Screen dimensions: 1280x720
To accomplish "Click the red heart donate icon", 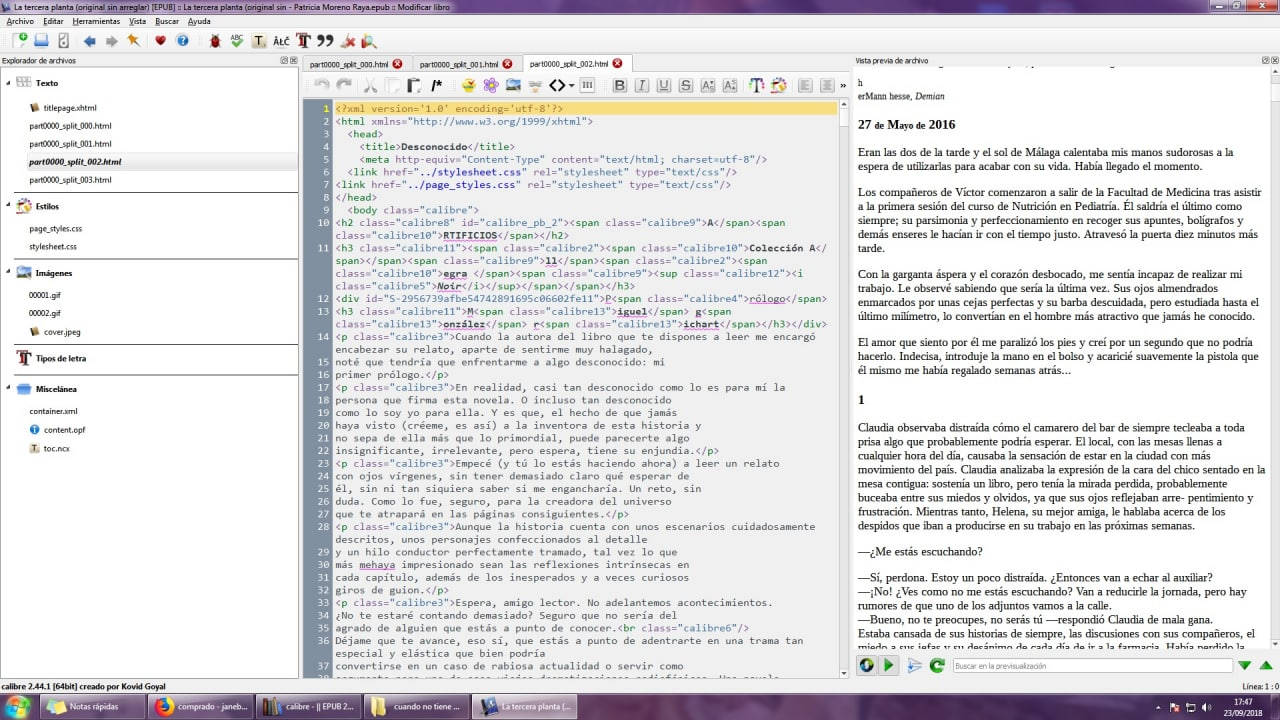I will pos(160,41).
